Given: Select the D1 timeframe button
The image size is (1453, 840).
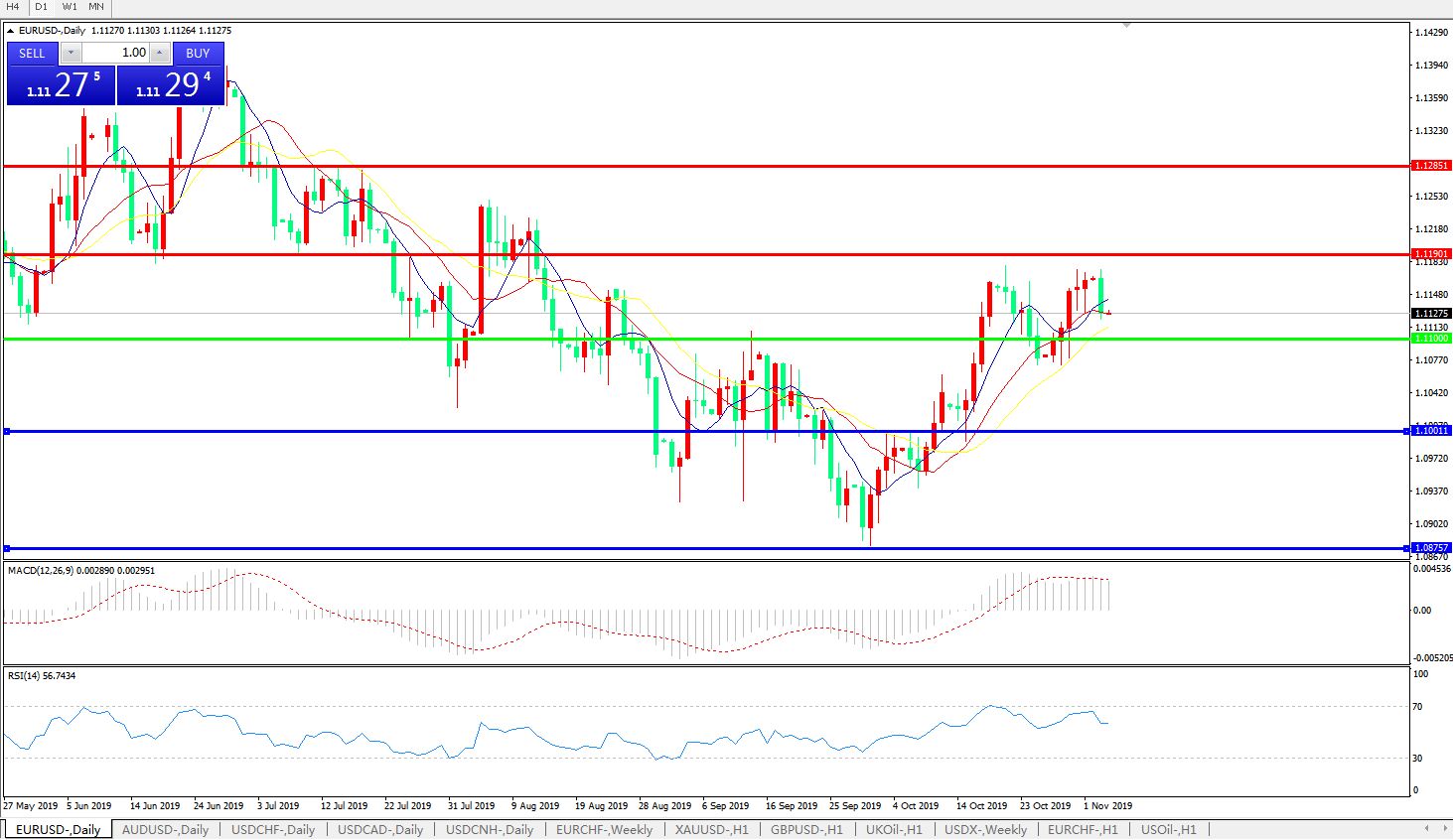Looking at the screenshot, I should click(41, 7).
